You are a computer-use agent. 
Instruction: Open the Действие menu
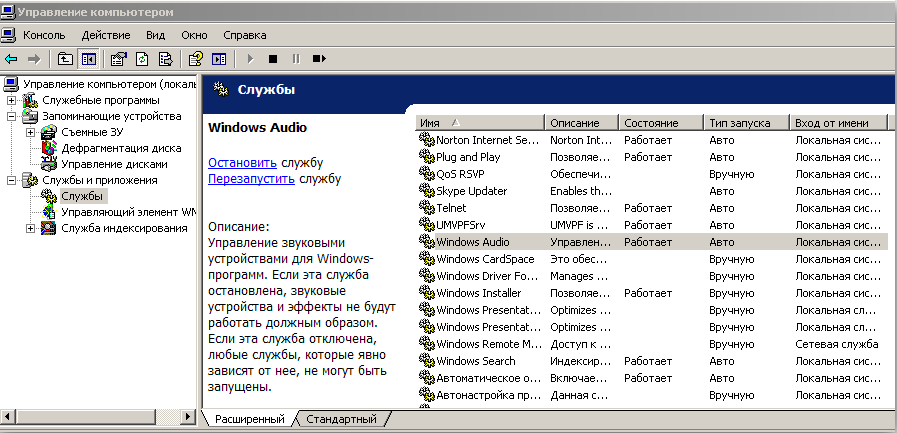106,35
